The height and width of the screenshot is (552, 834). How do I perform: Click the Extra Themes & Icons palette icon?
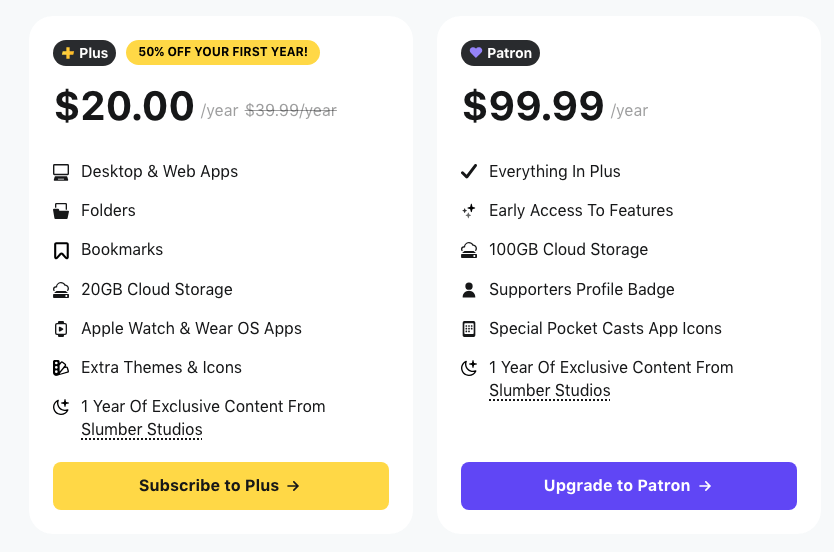[61, 368]
